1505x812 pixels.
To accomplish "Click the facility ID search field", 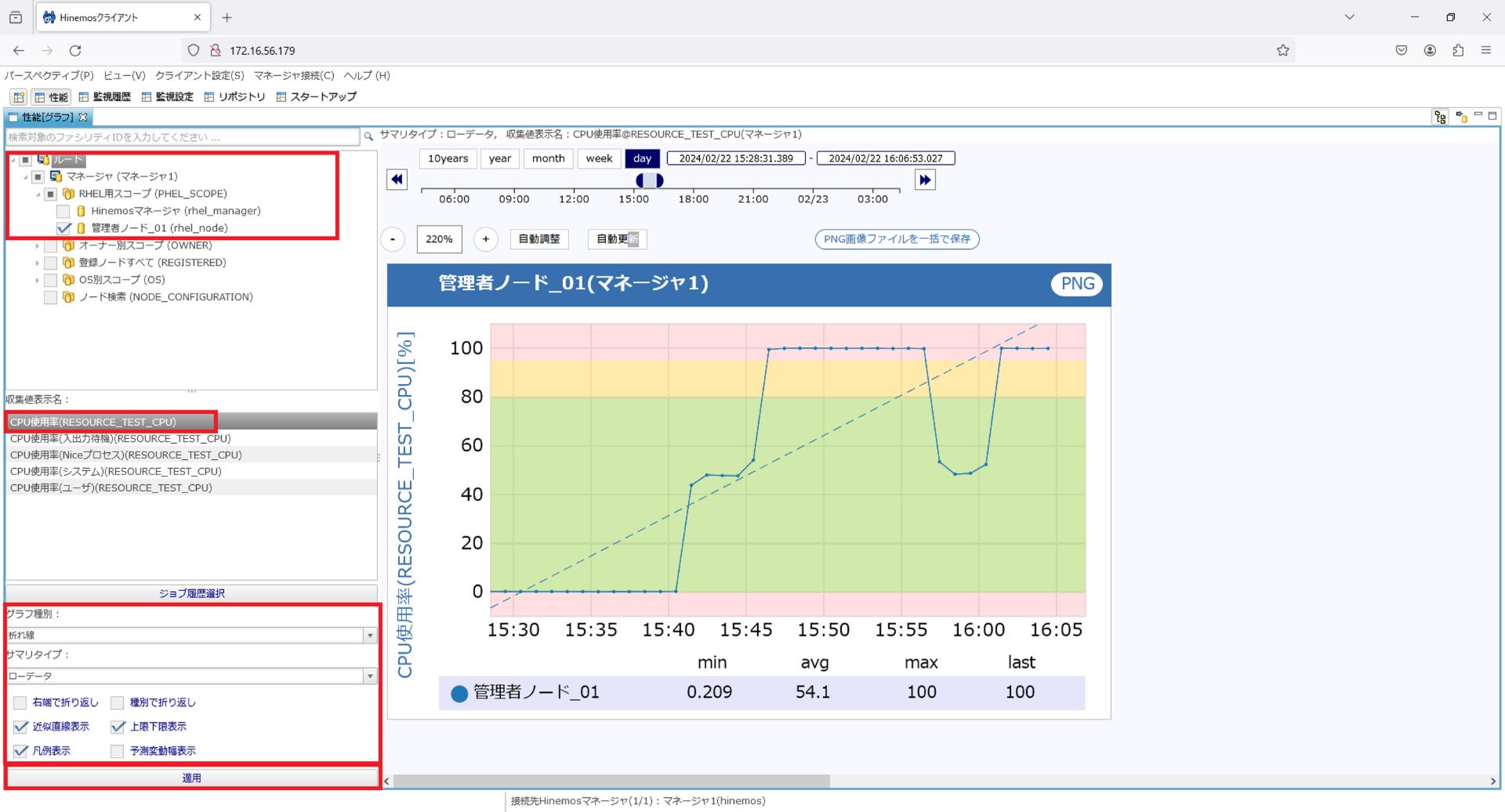I will click(x=183, y=137).
